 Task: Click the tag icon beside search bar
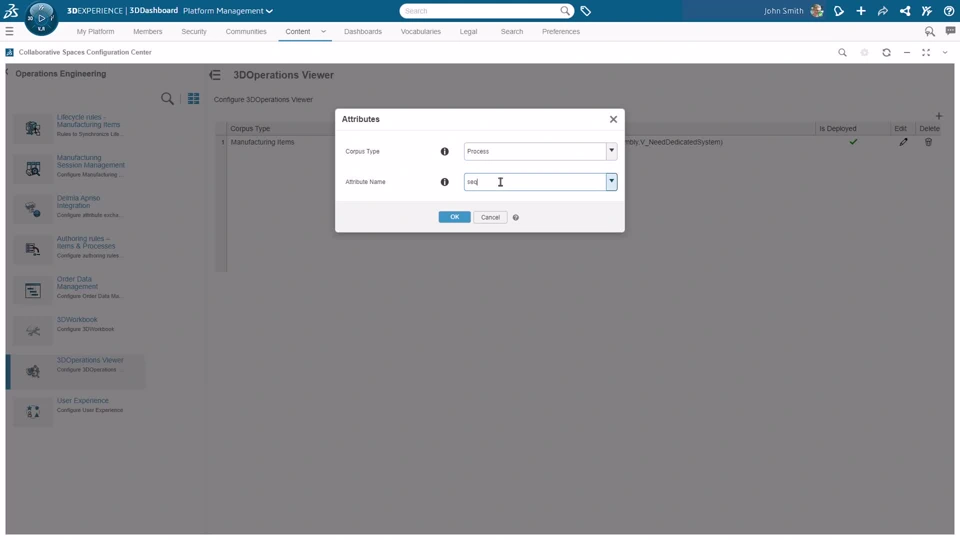(586, 11)
